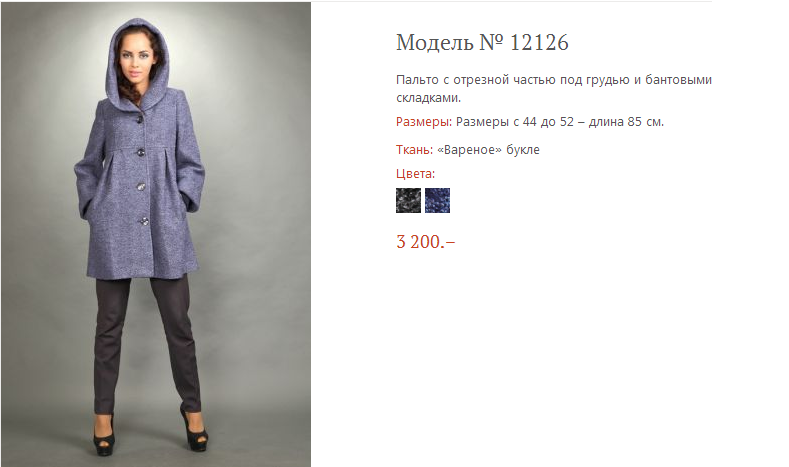Click the text Размеры с 44 до 52
The height and width of the screenshot is (467, 789).
pos(515,122)
